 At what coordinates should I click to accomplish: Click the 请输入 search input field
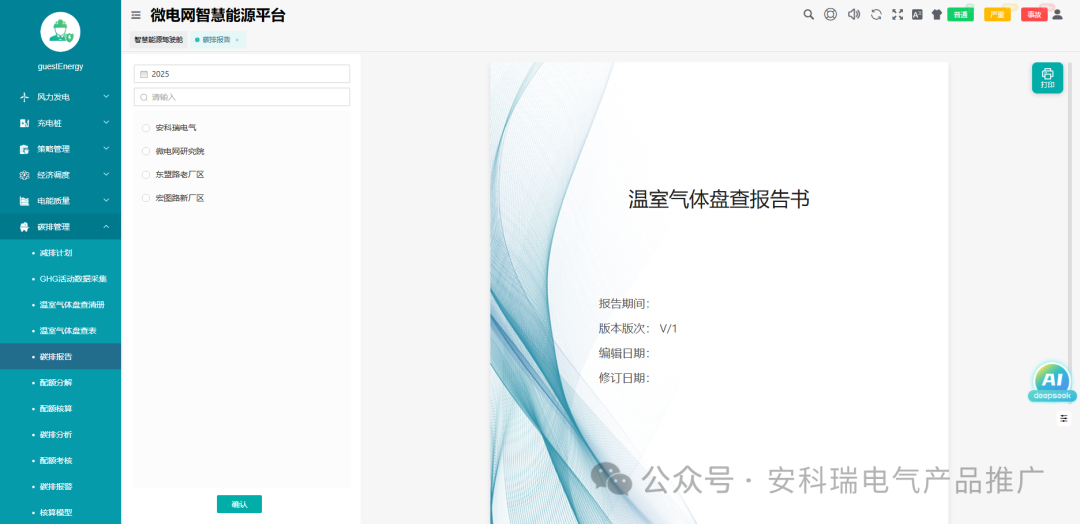[242, 97]
